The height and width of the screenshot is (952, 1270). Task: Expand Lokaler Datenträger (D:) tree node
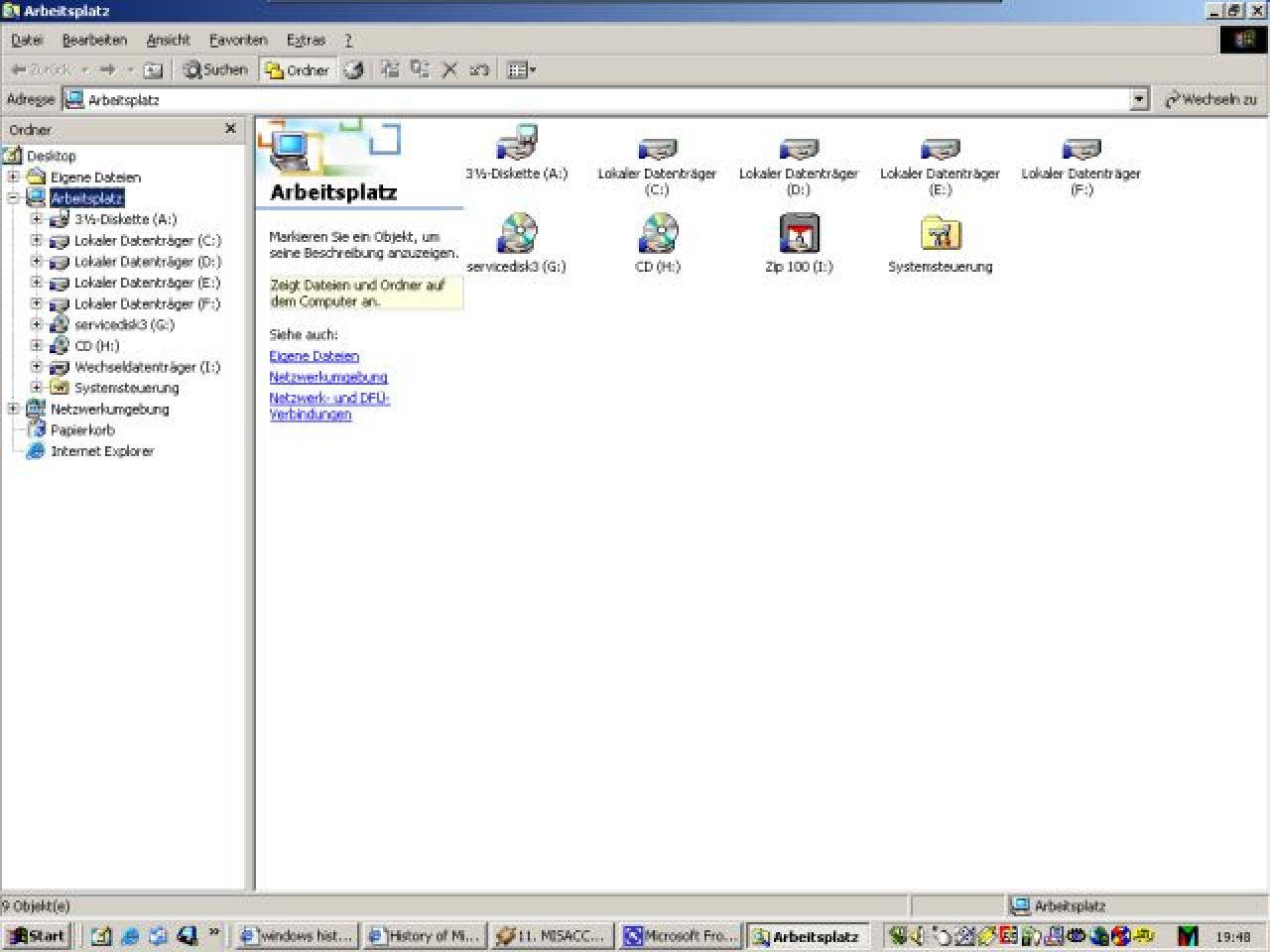(37, 261)
